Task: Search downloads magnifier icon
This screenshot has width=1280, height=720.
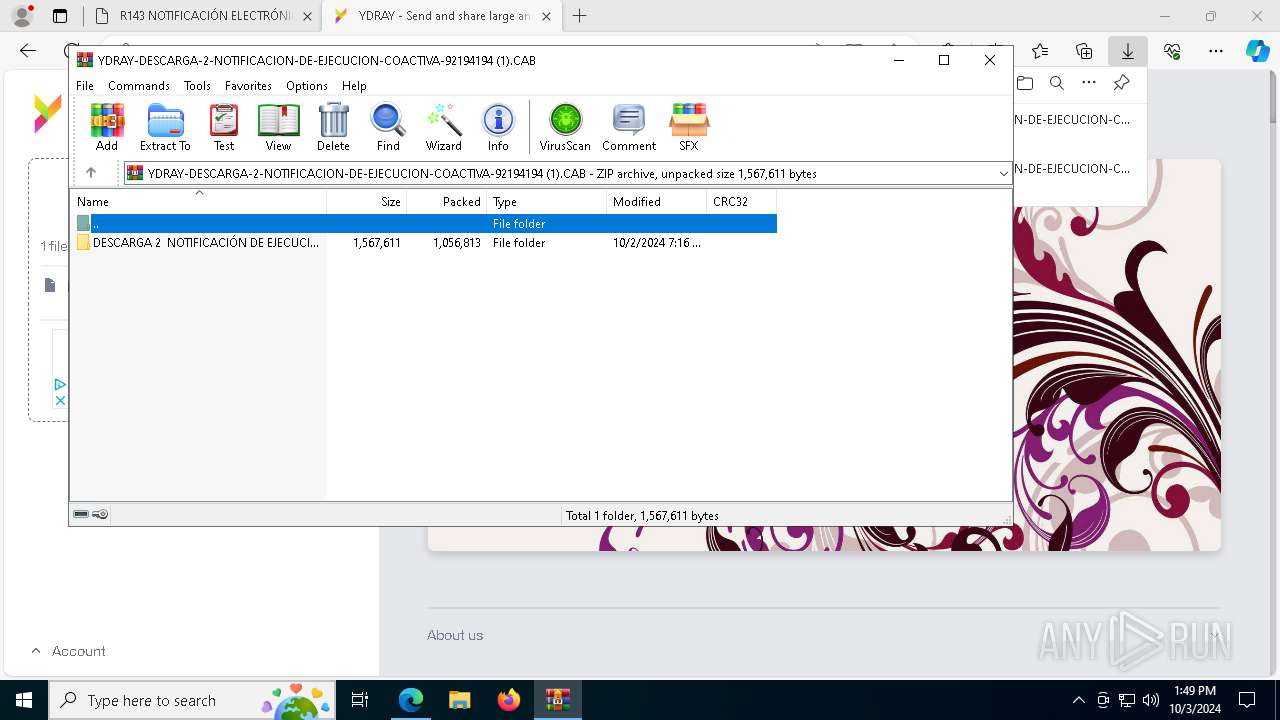Action: click(x=1057, y=83)
